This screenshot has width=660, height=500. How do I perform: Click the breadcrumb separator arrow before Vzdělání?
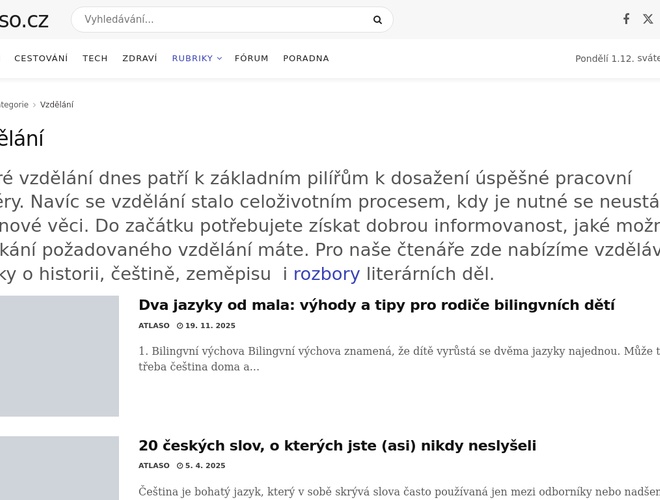35,105
